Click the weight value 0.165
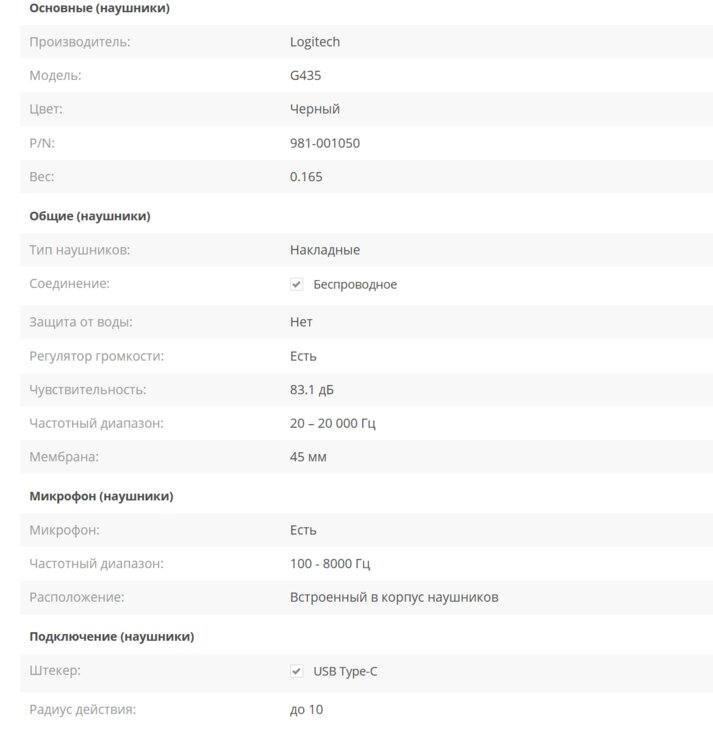Image resolution: width=713 pixels, height=750 pixels. (x=306, y=177)
